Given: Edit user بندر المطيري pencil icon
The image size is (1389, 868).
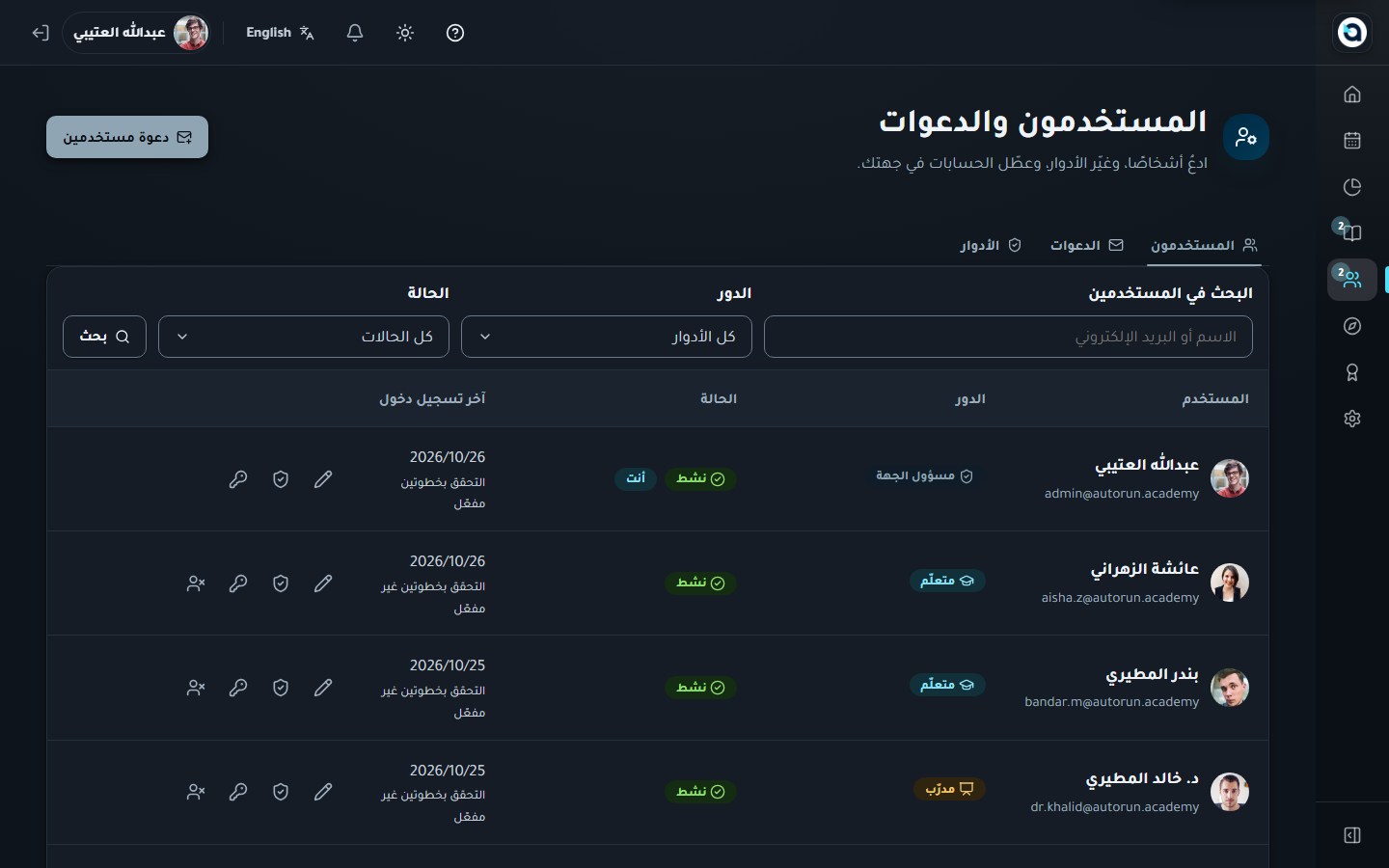Looking at the screenshot, I should pyautogui.click(x=323, y=688).
